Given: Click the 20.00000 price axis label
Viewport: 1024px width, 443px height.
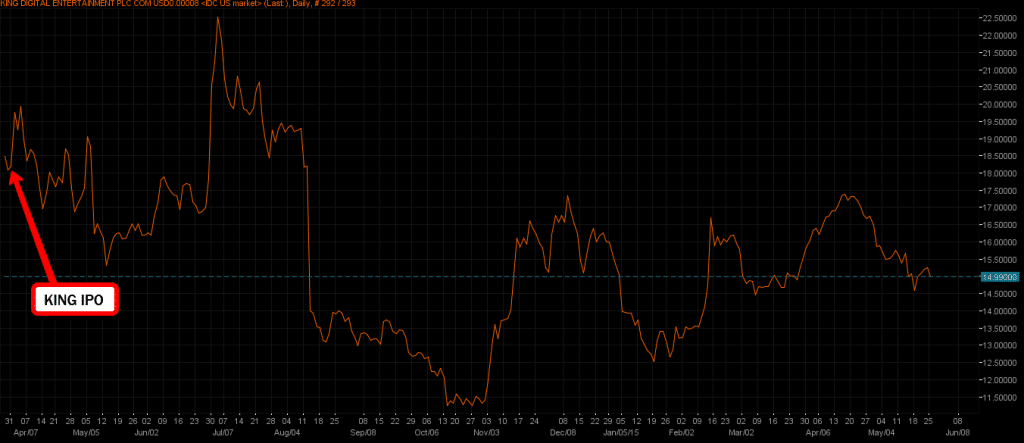Looking at the screenshot, I should 999,105.
